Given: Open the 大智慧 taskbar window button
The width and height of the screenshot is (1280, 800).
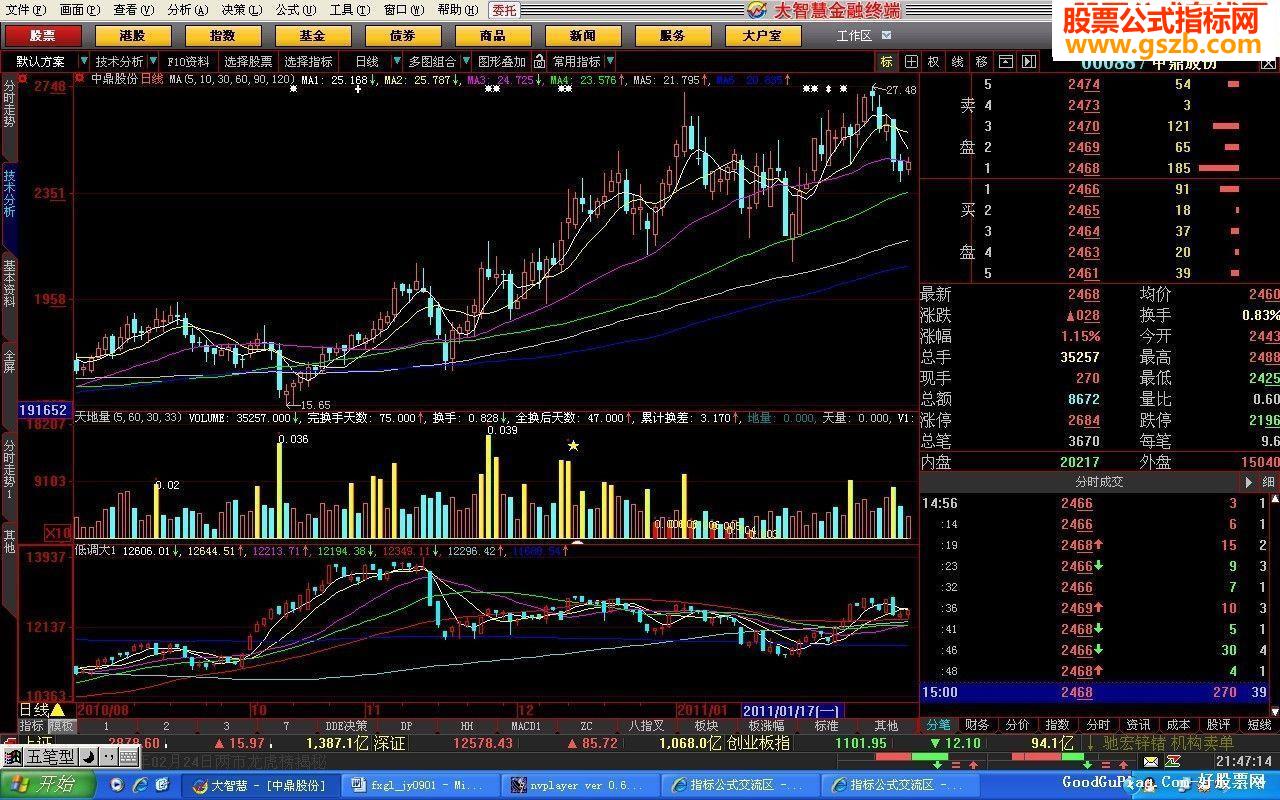Looking at the screenshot, I should (260, 785).
